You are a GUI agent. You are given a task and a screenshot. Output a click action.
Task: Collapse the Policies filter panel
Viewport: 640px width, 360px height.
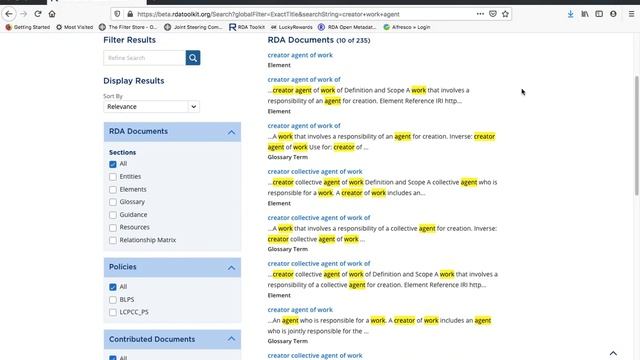coord(231,267)
